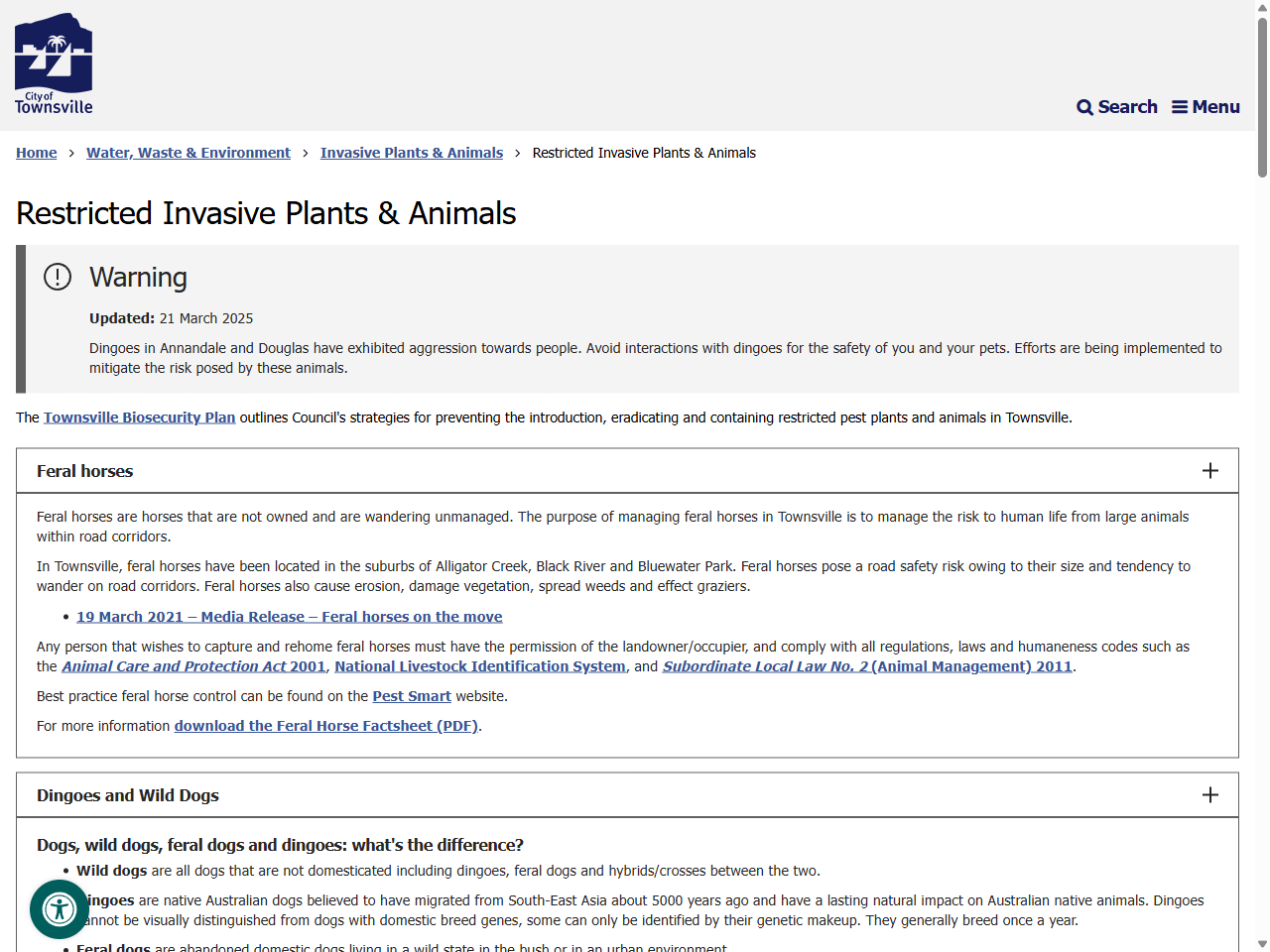The image size is (1270, 952).
Task: Visit the Pest Smart website link
Action: (411, 695)
